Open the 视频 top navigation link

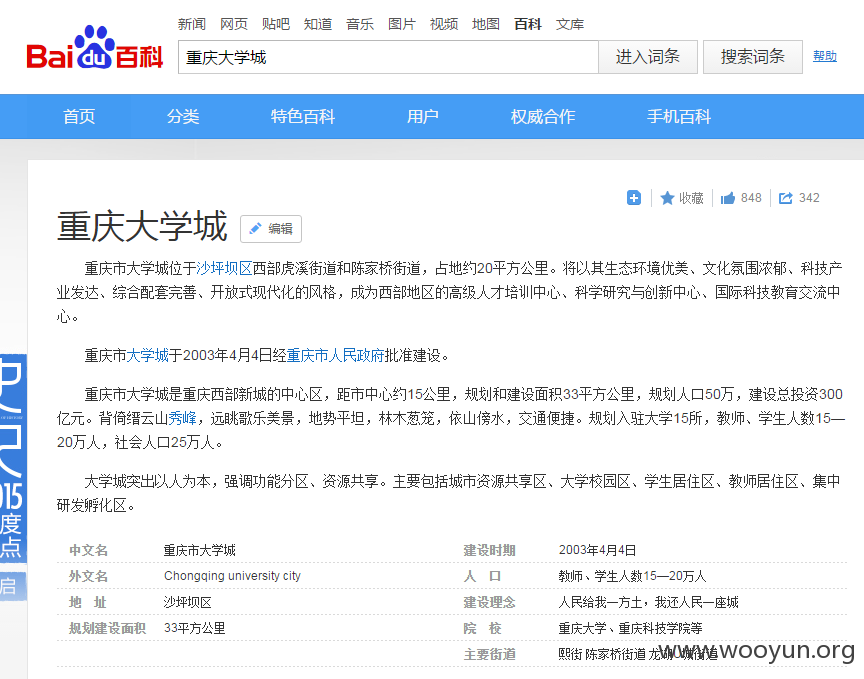[444, 24]
